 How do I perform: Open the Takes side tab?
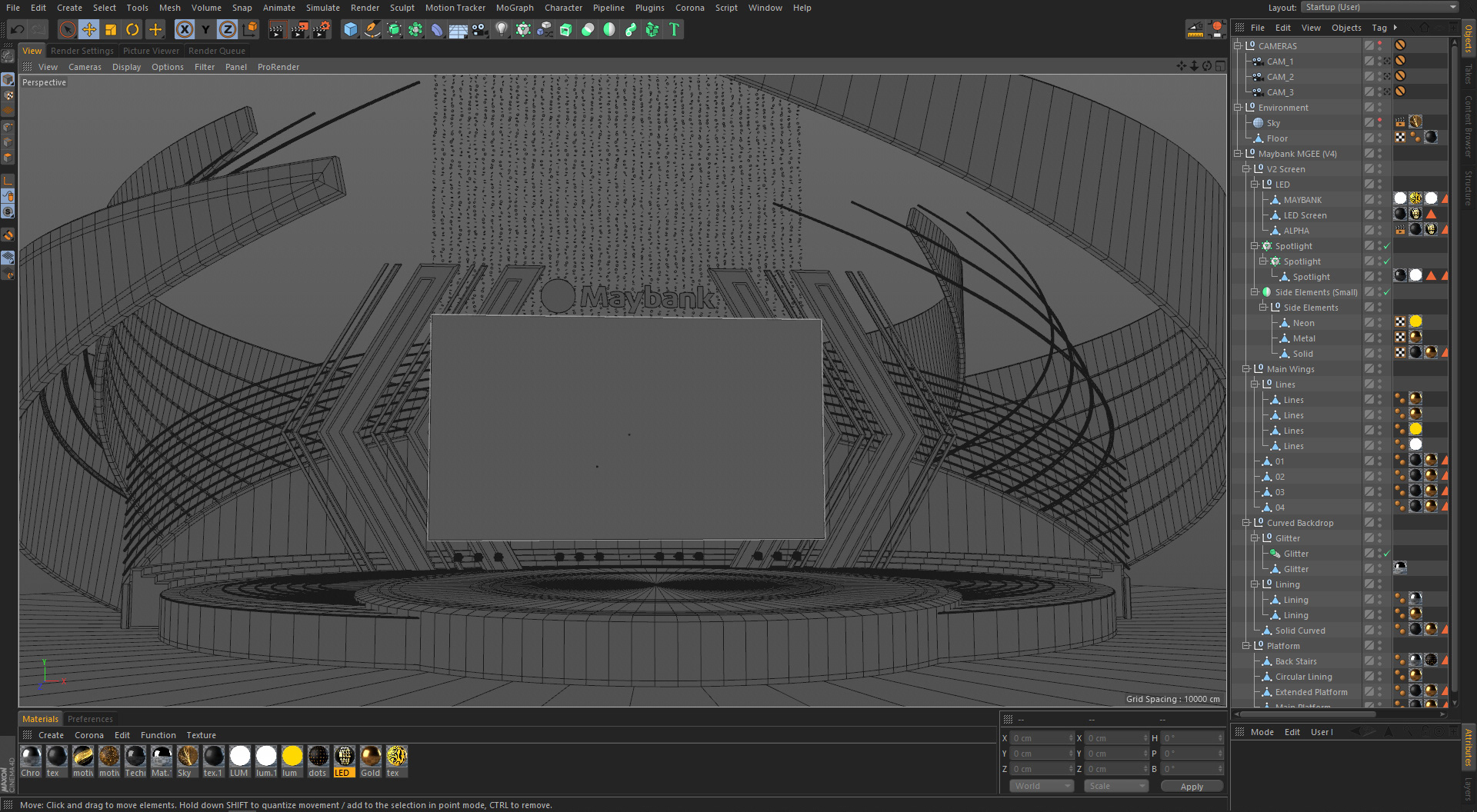[x=1469, y=75]
